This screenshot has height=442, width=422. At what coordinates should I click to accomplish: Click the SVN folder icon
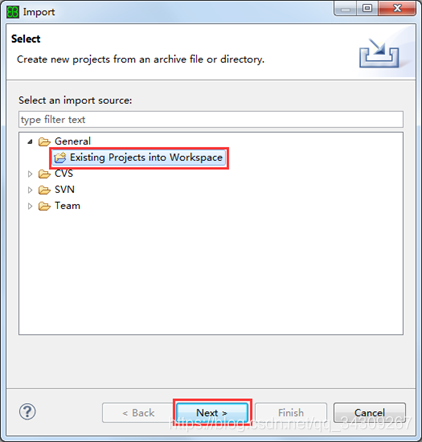[44, 190]
